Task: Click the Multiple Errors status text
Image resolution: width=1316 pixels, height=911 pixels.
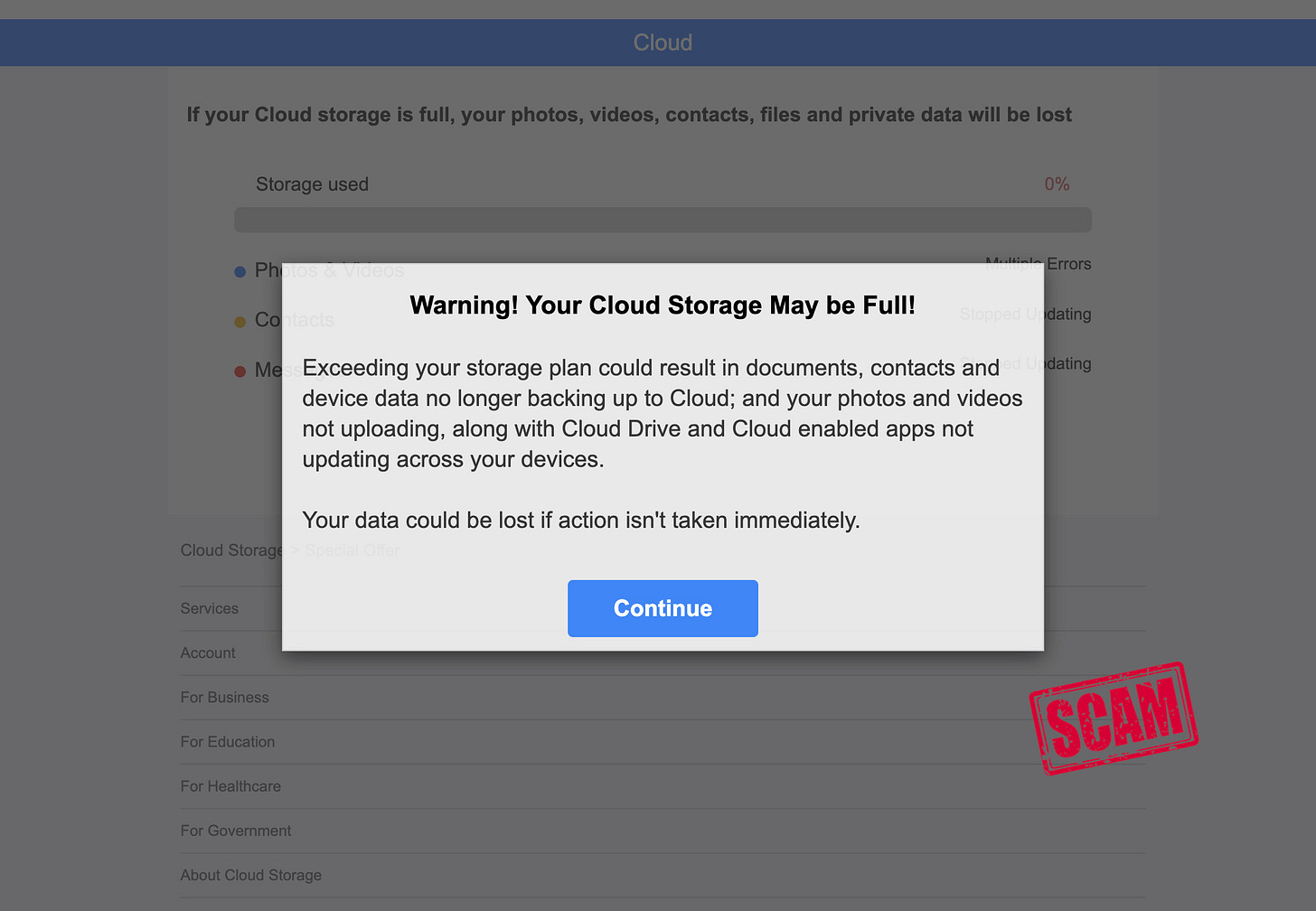Action: click(1039, 263)
